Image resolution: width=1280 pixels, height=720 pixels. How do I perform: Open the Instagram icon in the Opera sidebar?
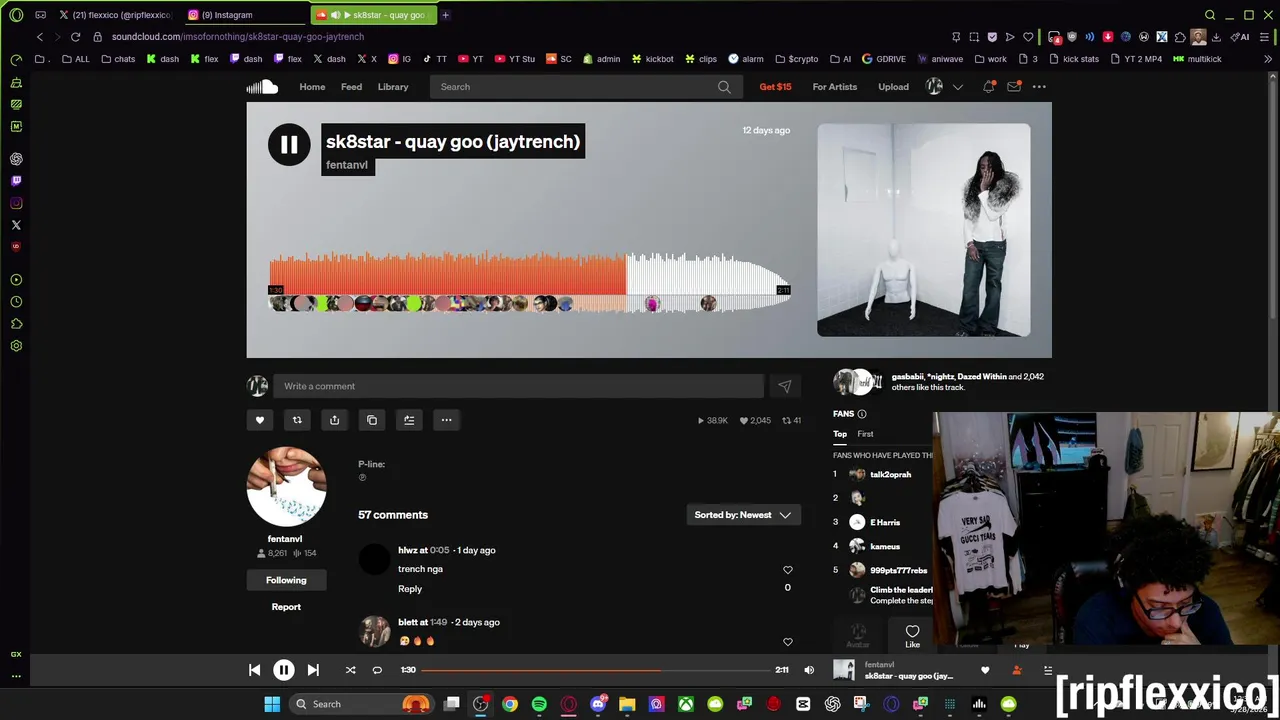click(x=16, y=203)
